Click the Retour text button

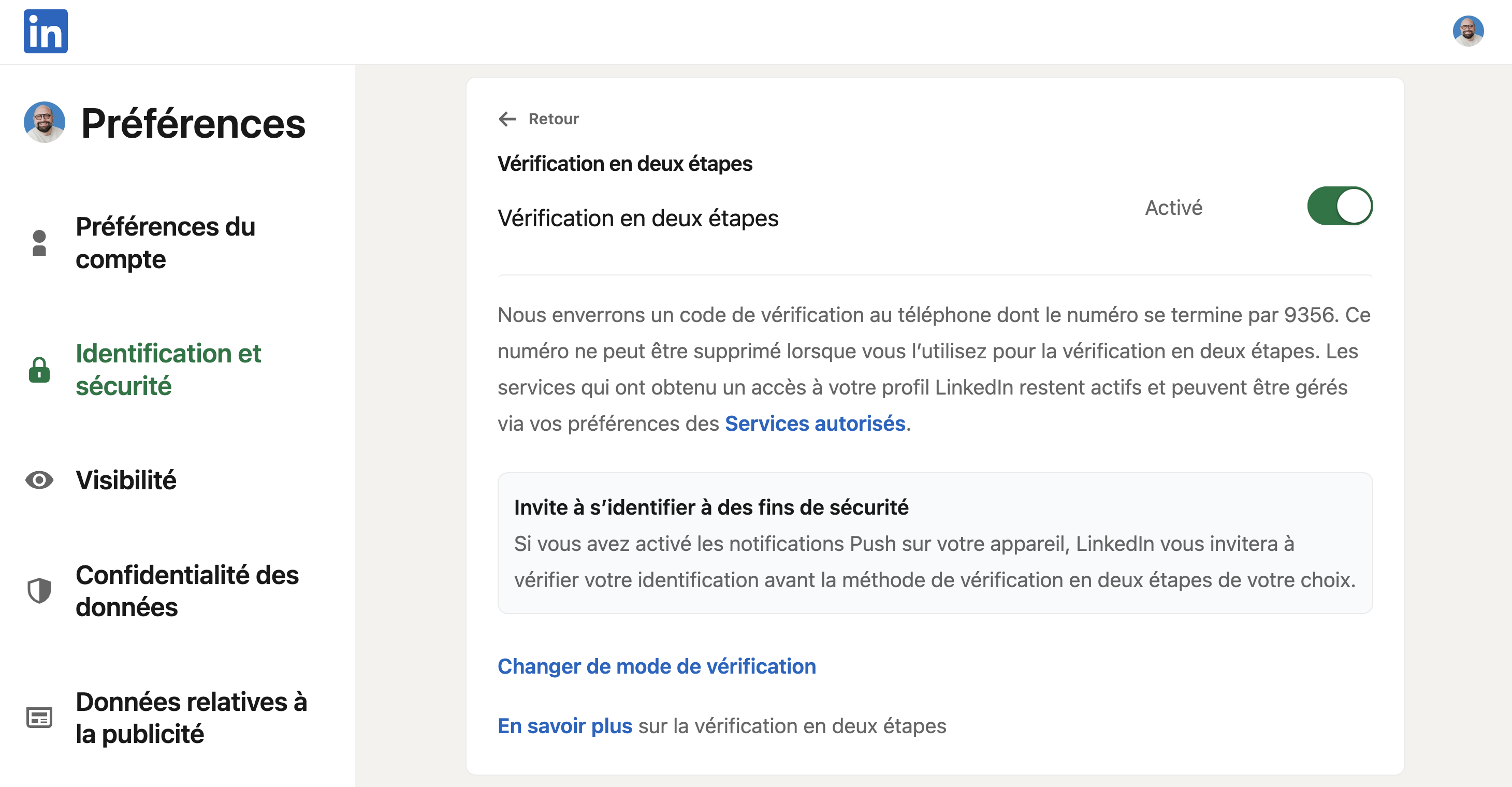click(x=554, y=119)
